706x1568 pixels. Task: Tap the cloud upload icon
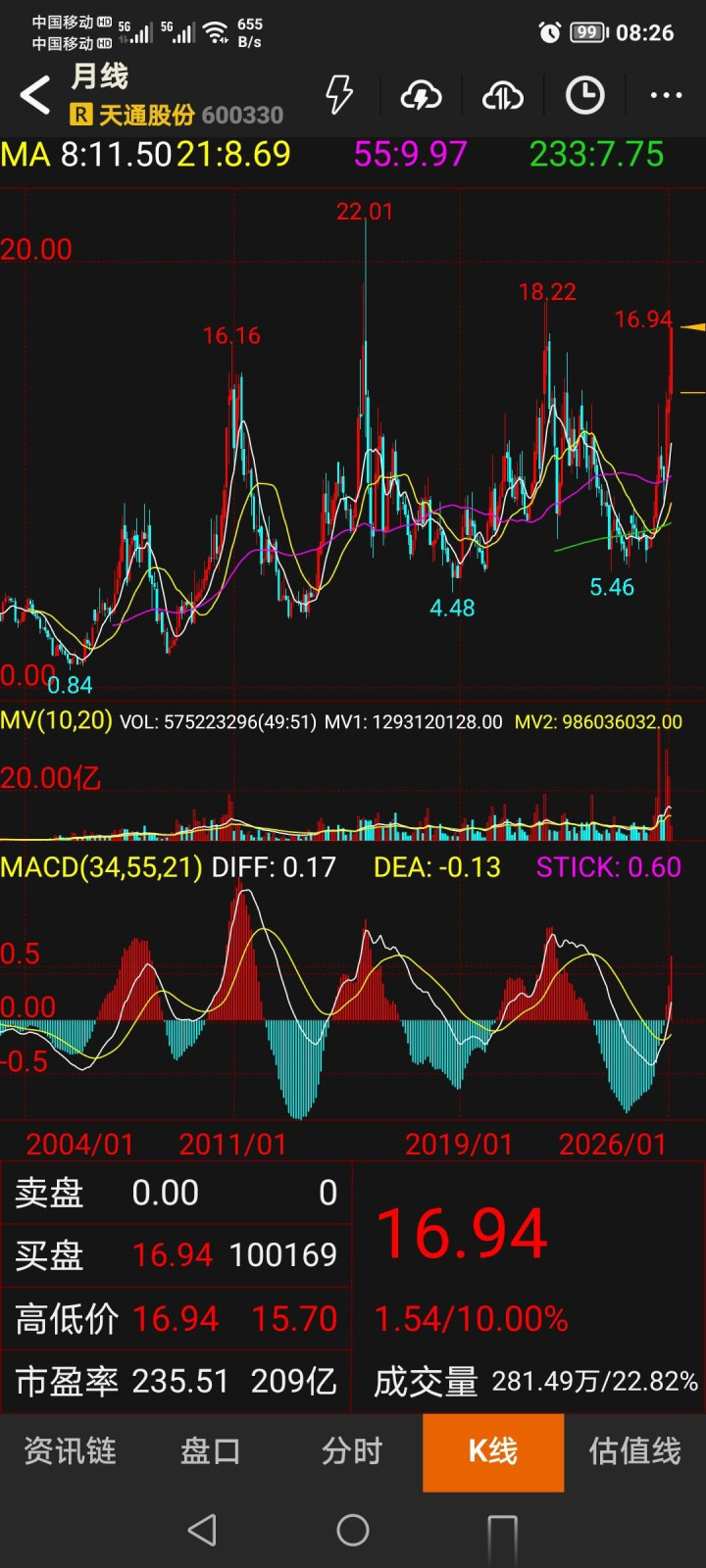503,96
